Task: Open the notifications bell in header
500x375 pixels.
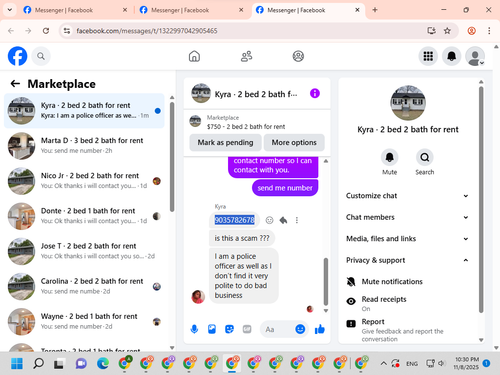Action: [452, 56]
